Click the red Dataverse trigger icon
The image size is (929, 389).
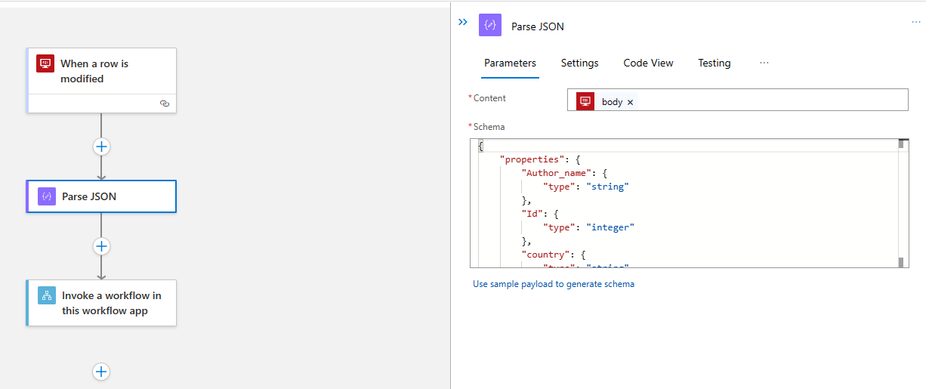(x=45, y=63)
